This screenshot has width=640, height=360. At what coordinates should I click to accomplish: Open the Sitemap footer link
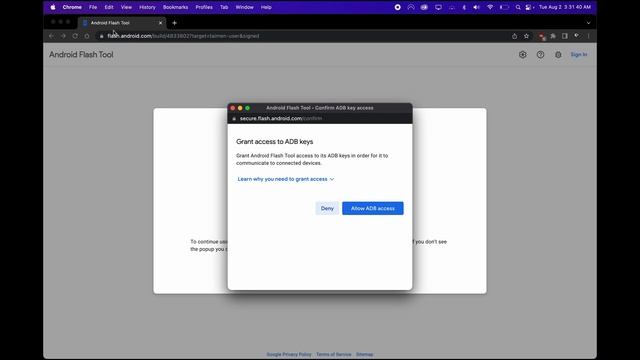[364, 354]
